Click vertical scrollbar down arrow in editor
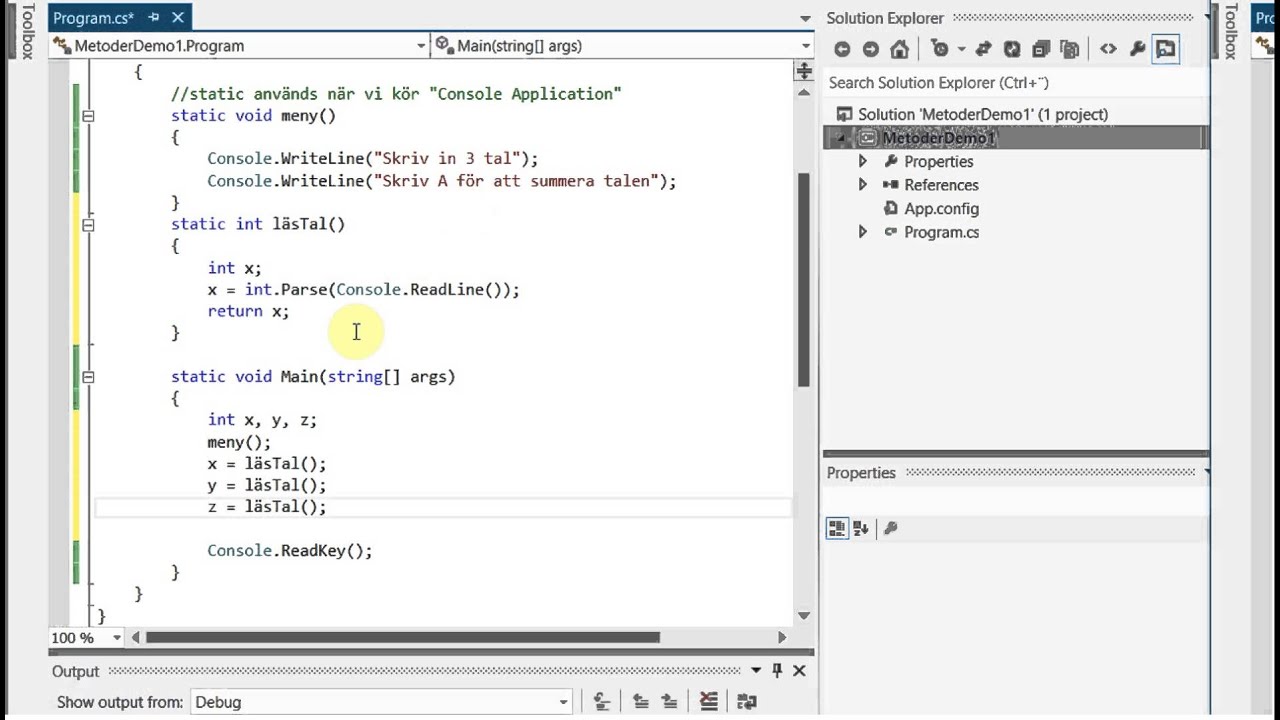 [803, 616]
